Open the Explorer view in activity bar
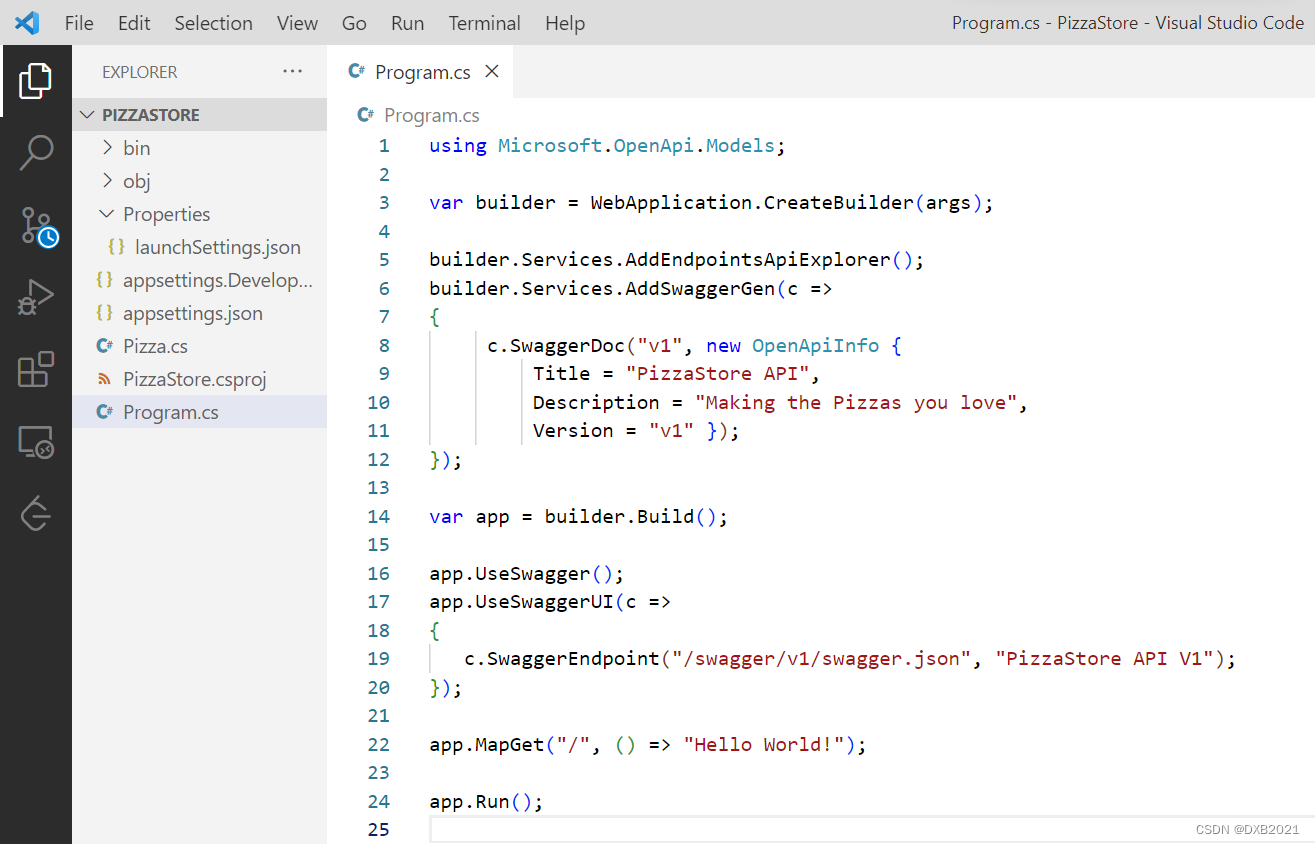 (35, 81)
